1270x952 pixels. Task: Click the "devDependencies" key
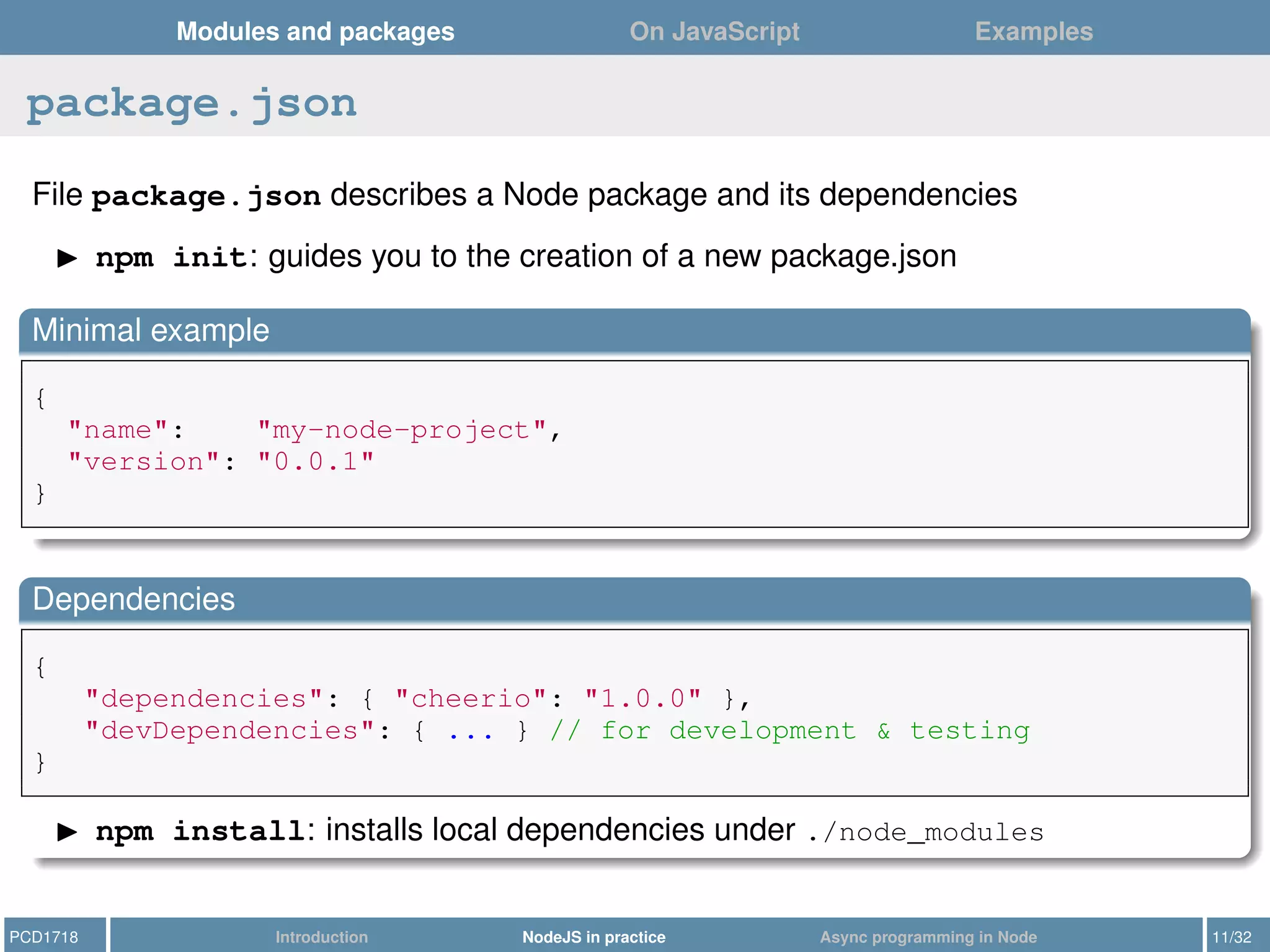[230, 731]
